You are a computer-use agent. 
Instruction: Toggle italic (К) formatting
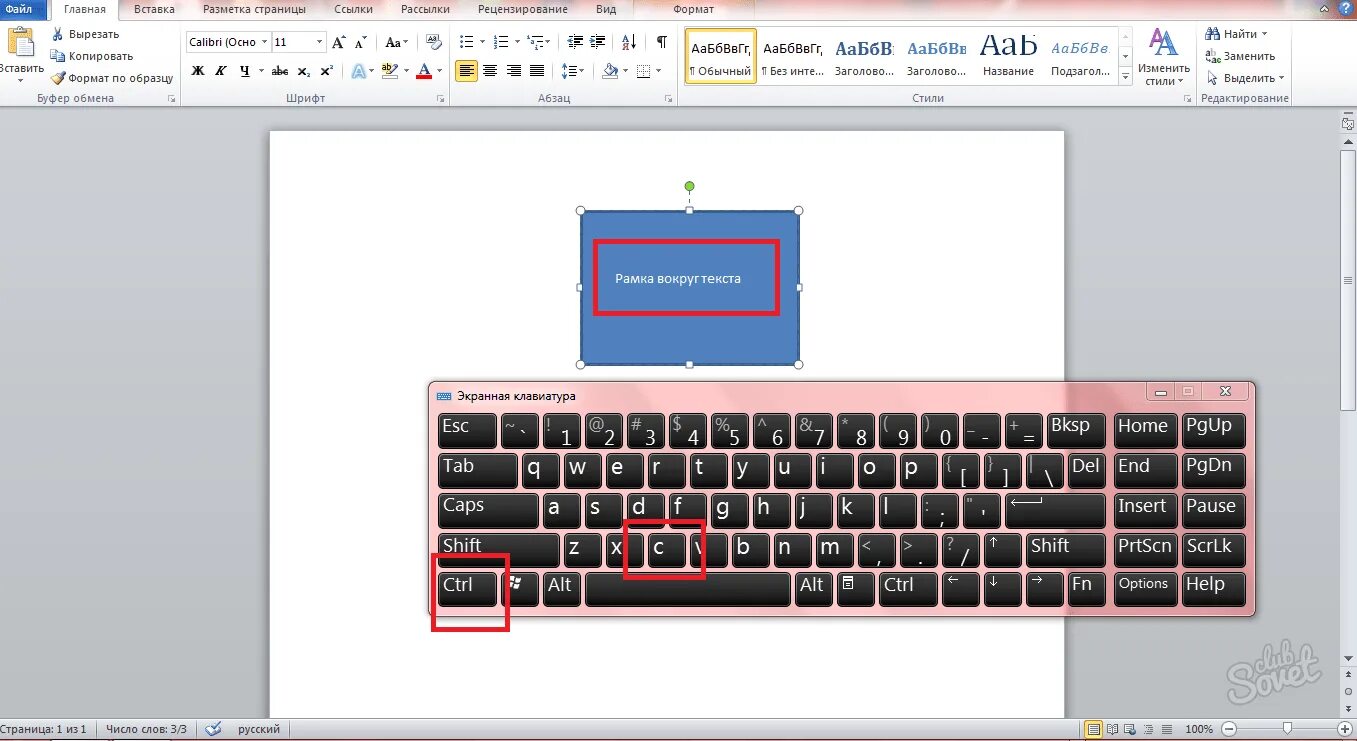[219, 71]
